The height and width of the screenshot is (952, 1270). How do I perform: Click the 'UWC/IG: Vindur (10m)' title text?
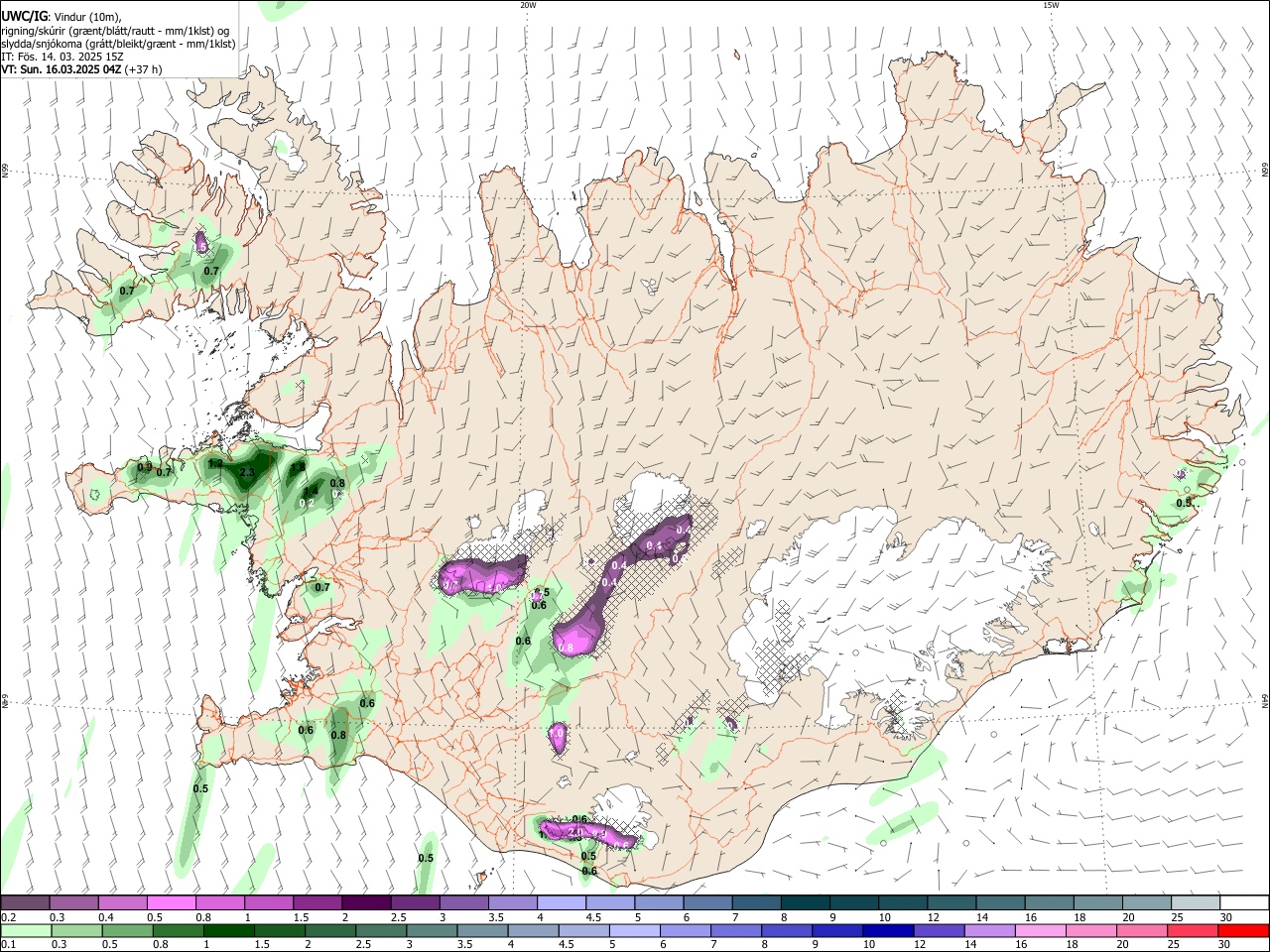[x=62, y=17]
